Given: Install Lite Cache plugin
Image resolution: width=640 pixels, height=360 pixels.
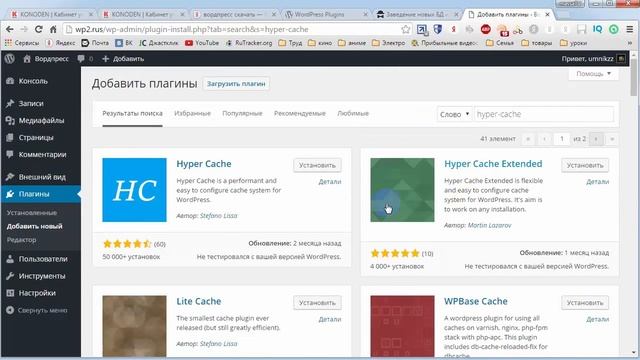Looking at the screenshot, I should tap(317, 303).
